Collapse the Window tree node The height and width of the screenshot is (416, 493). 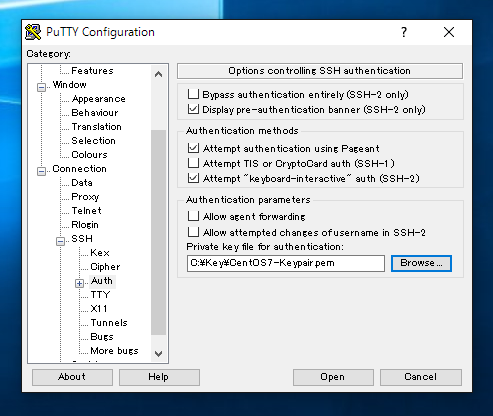[x=41, y=87]
